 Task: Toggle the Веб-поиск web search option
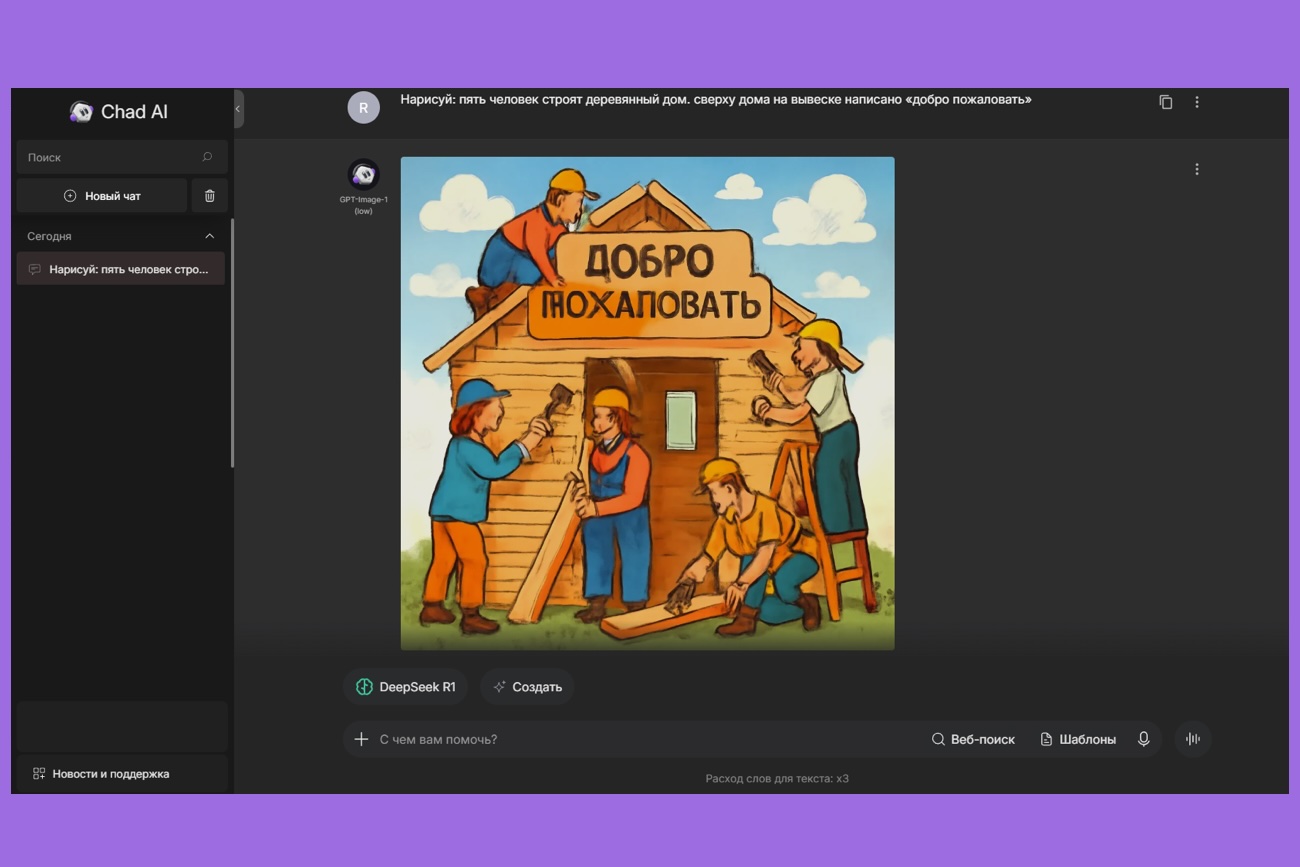973,739
